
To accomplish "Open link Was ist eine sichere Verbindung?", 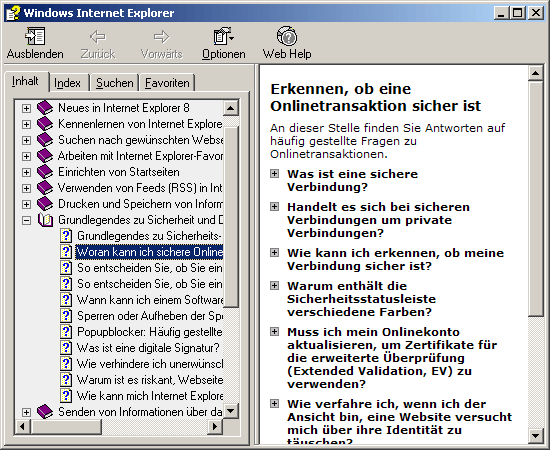I will 353,180.
